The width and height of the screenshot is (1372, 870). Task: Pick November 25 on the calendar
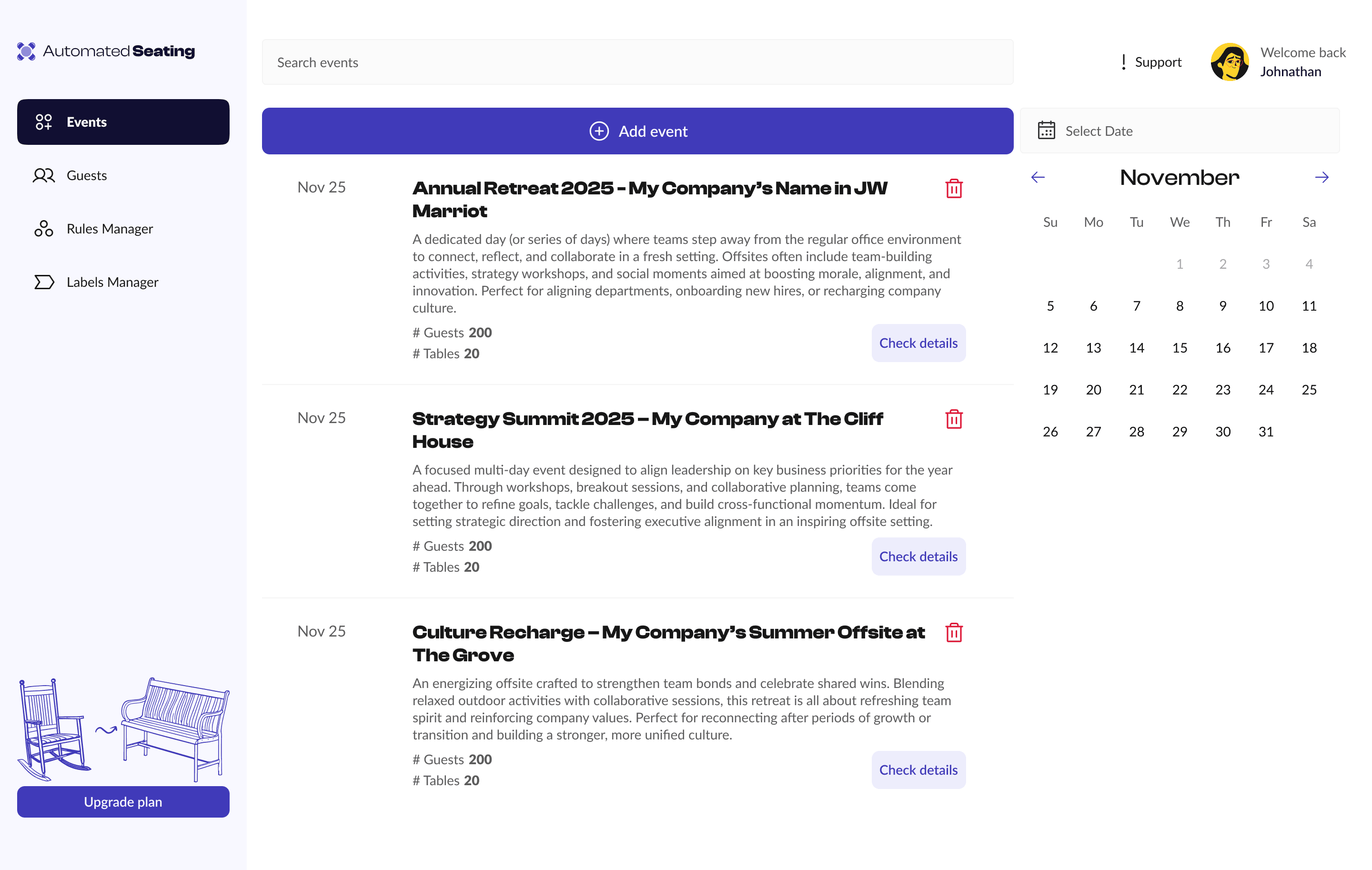pyautogui.click(x=1309, y=390)
